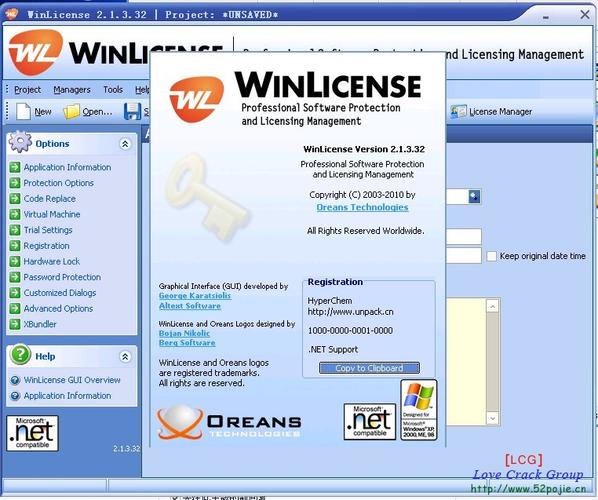This screenshot has height=500, width=598.
Task: Open the dropdown arrow right of about dialog
Action: pos(474,197)
